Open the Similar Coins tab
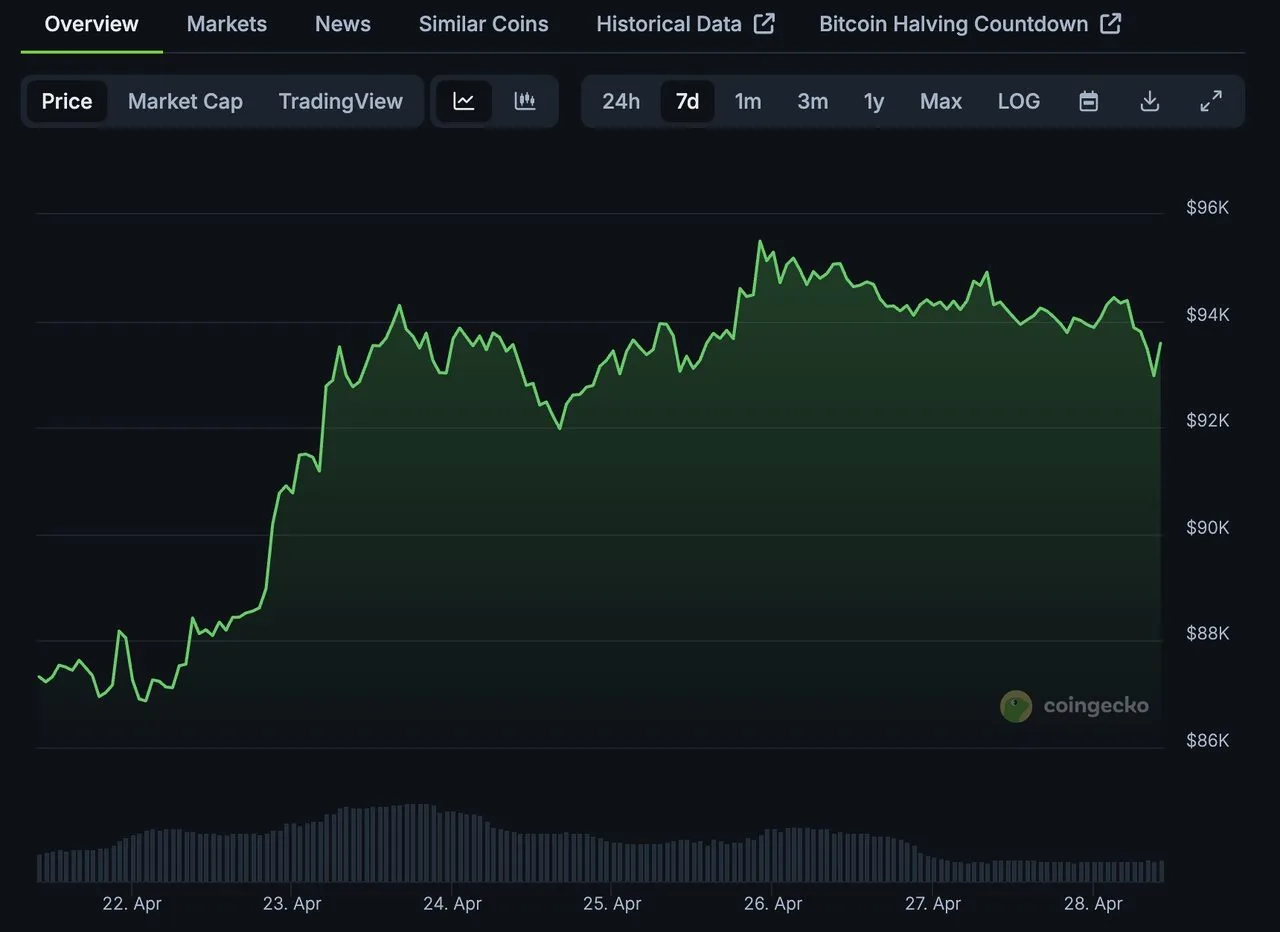 tap(484, 24)
